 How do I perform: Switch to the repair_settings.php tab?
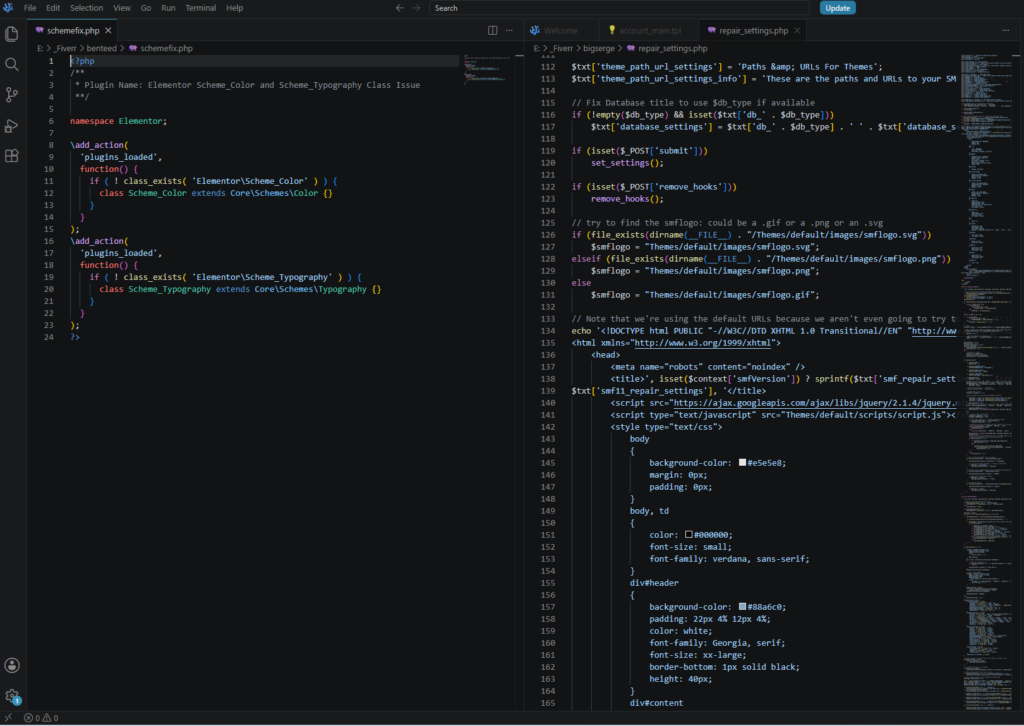(x=752, y=31)
